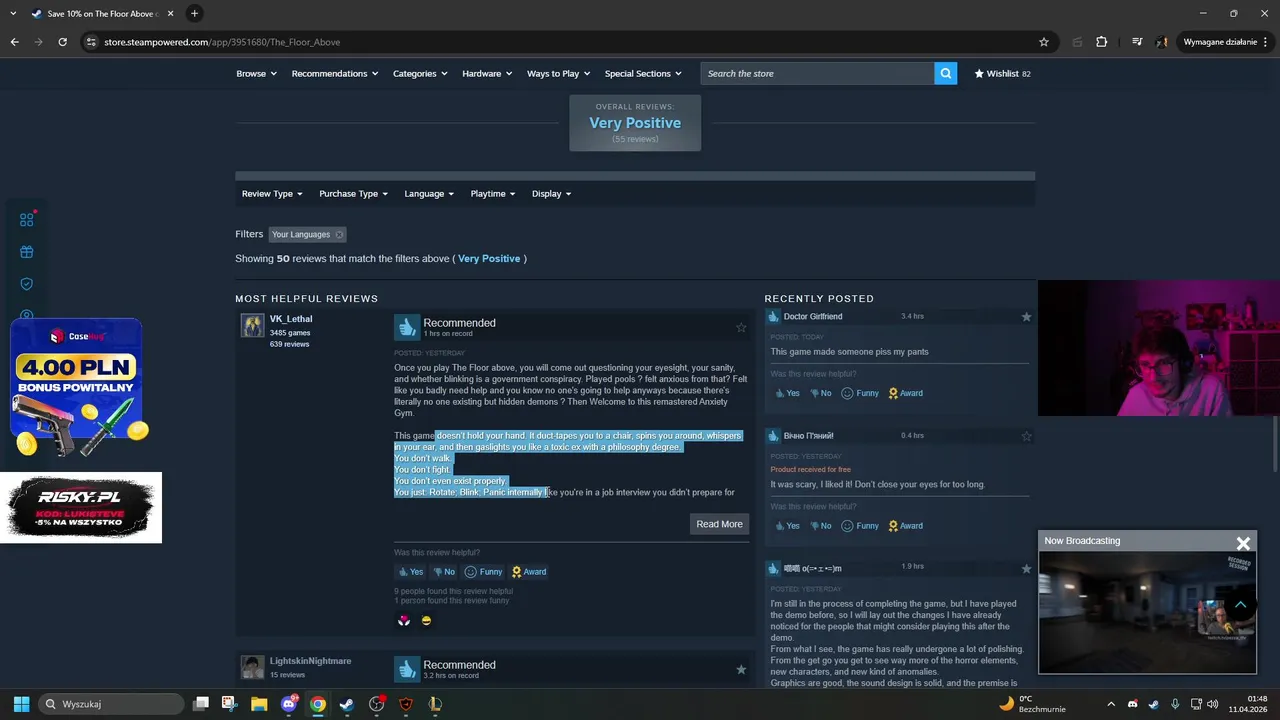This screenshot has height=720, width=1280.
Task: Expand the Purchase Type filter dropdown
Action: (353, 194)
